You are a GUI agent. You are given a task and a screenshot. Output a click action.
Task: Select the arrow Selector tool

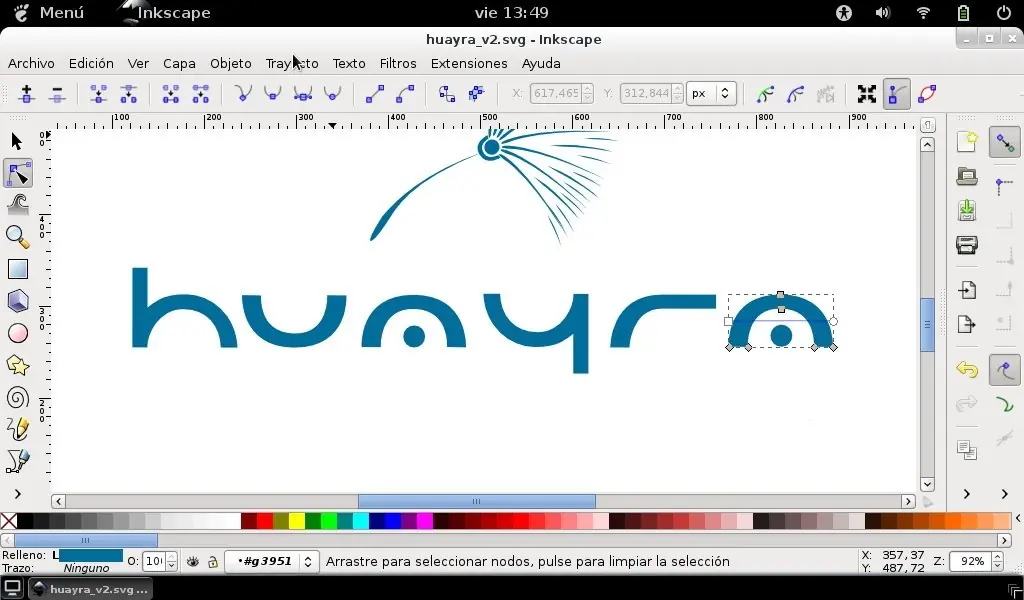pyautogui.click(x=17, y=141)
